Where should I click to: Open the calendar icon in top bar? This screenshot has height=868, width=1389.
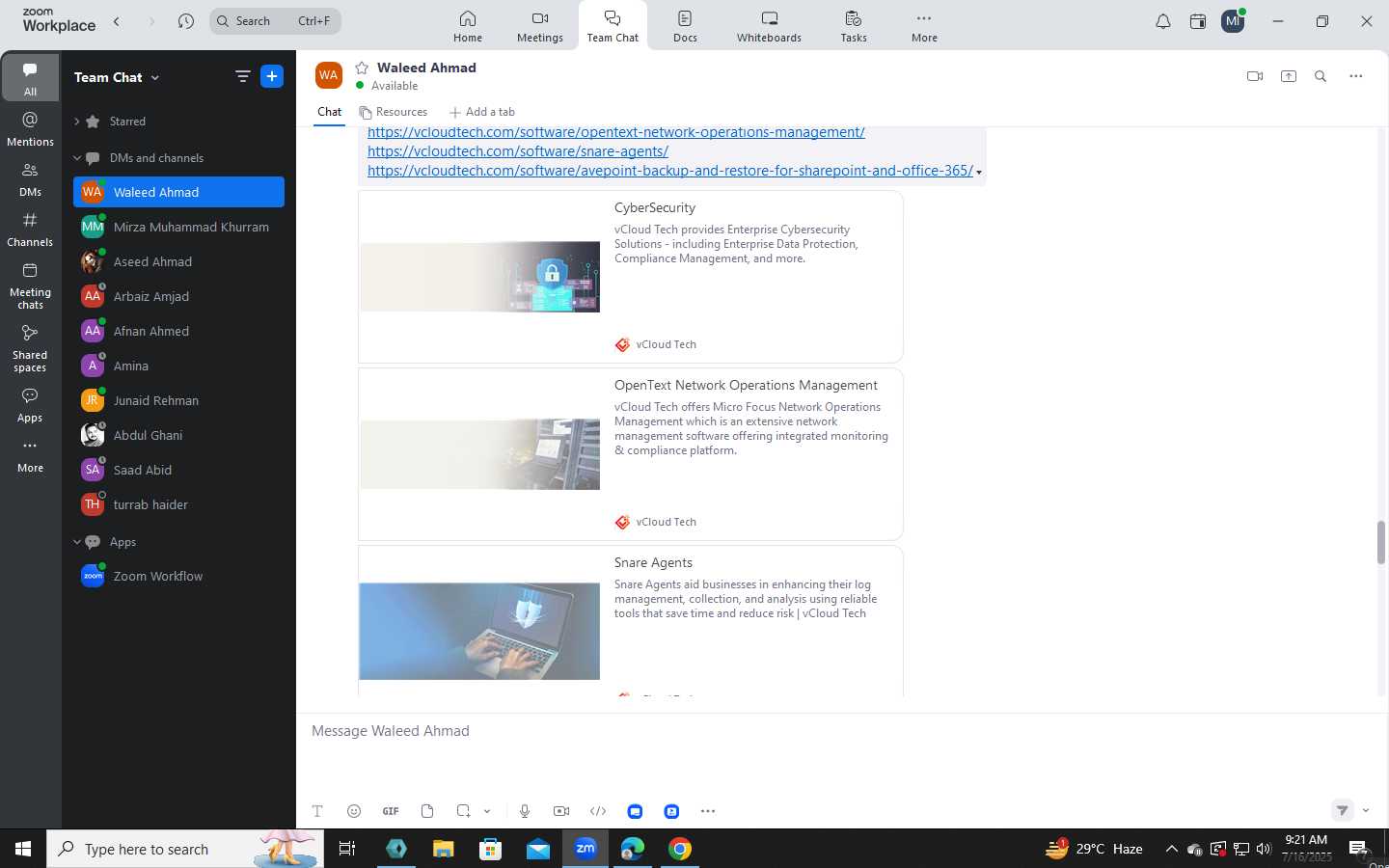coord(1198,21)
